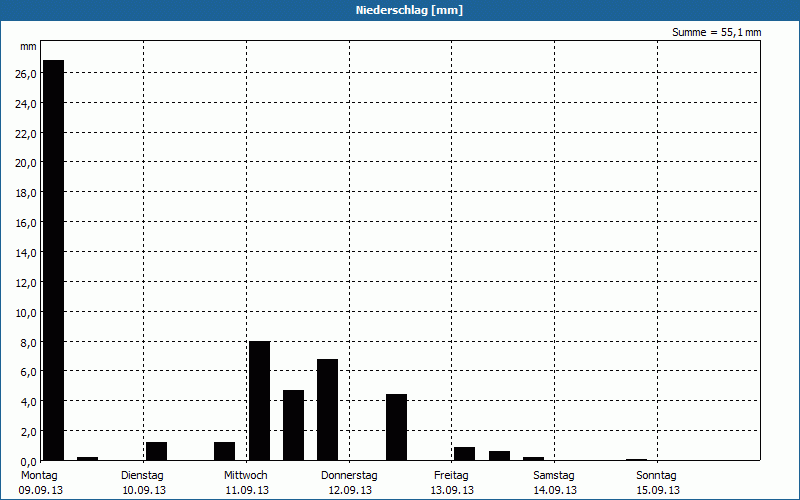
Task: Select the 18,0 y-axis tick label
Action: point(26,193)
